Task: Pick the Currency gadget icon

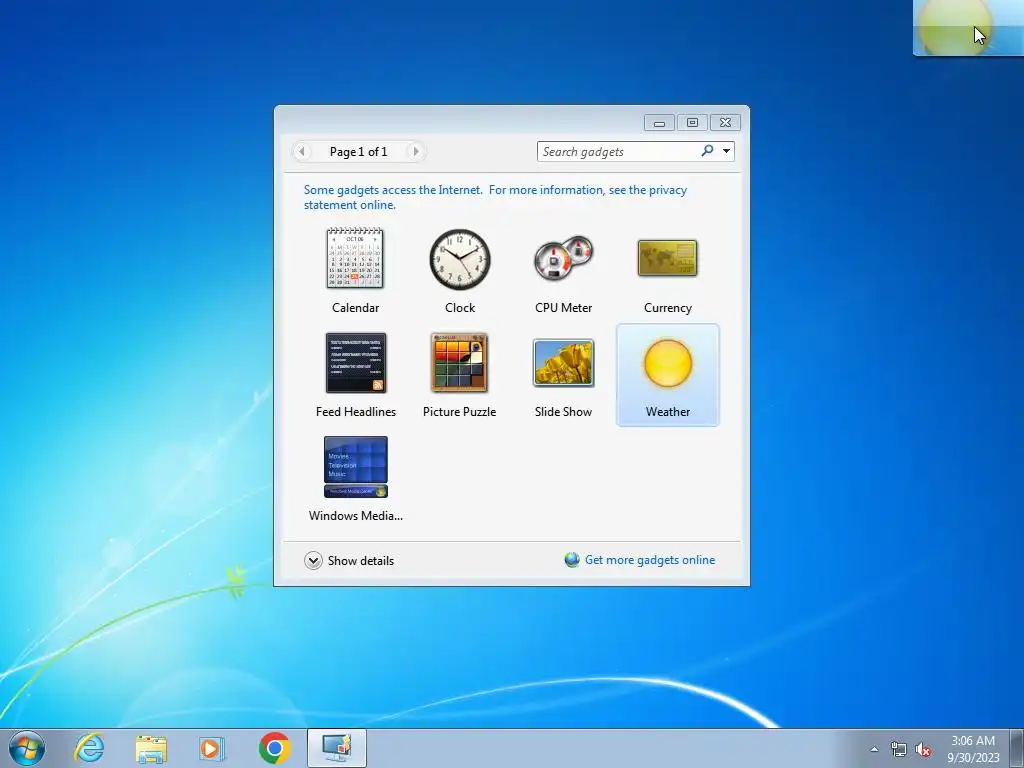Action: (x=667, y=258)
